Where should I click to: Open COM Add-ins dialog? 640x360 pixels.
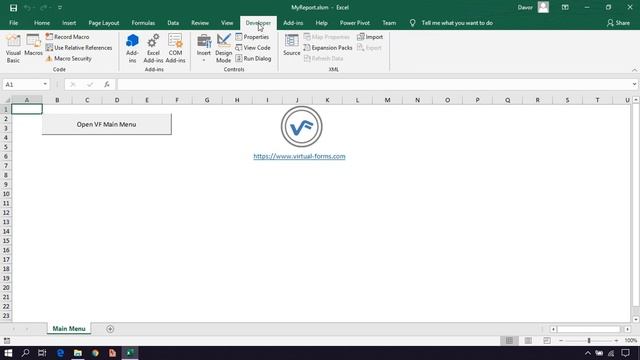pyautogui.click(x=175, y=48)
